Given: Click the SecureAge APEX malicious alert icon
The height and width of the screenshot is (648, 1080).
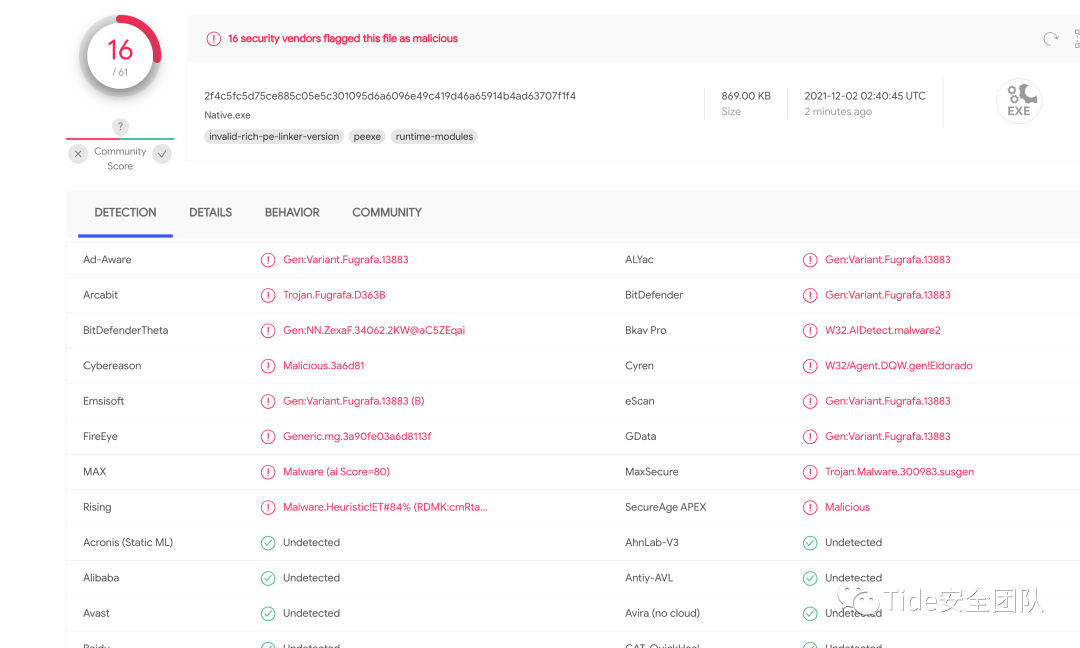Looking at the screenshot, I should click(x=810, y=508).
